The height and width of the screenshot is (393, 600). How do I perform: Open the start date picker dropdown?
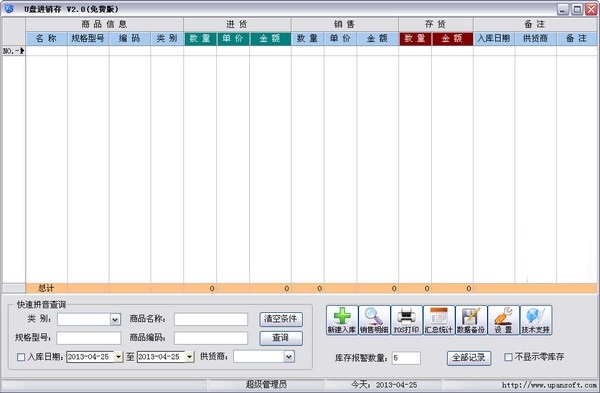(119, 357)
